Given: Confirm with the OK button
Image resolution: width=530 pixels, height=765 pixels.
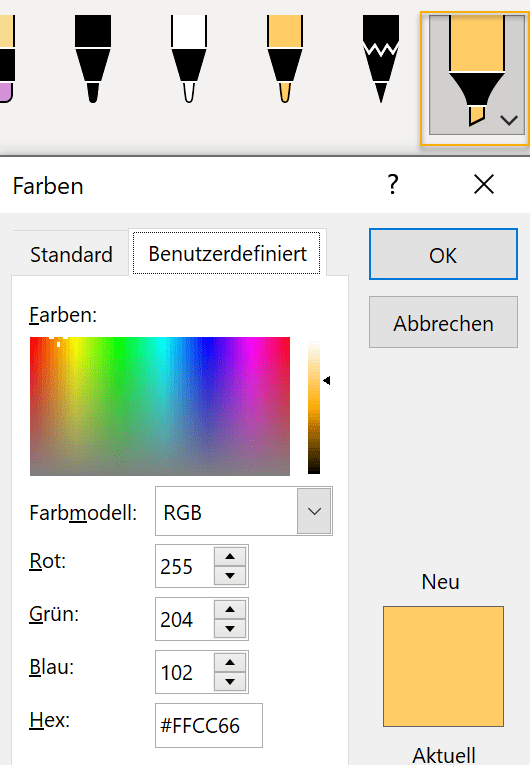Looking at the screenshot, I should coord(443,254).
